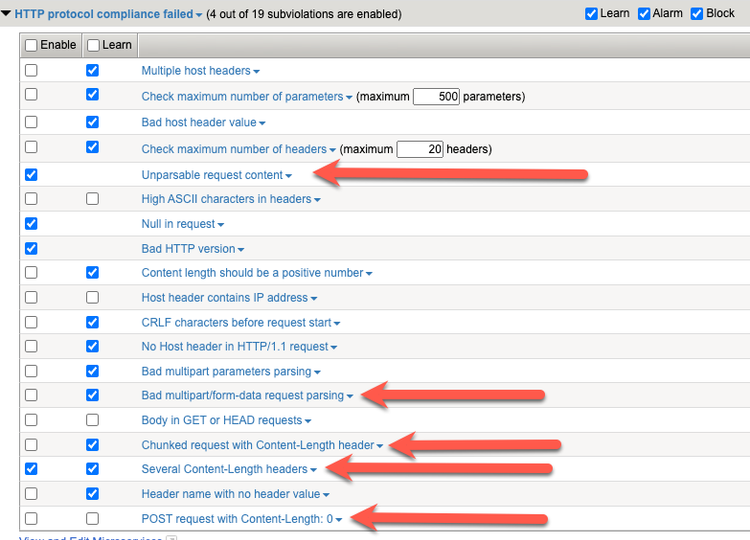Uncheck Learn for Several Content-Length headers
The width and height of the screenshot is (750, 540).
93,468
